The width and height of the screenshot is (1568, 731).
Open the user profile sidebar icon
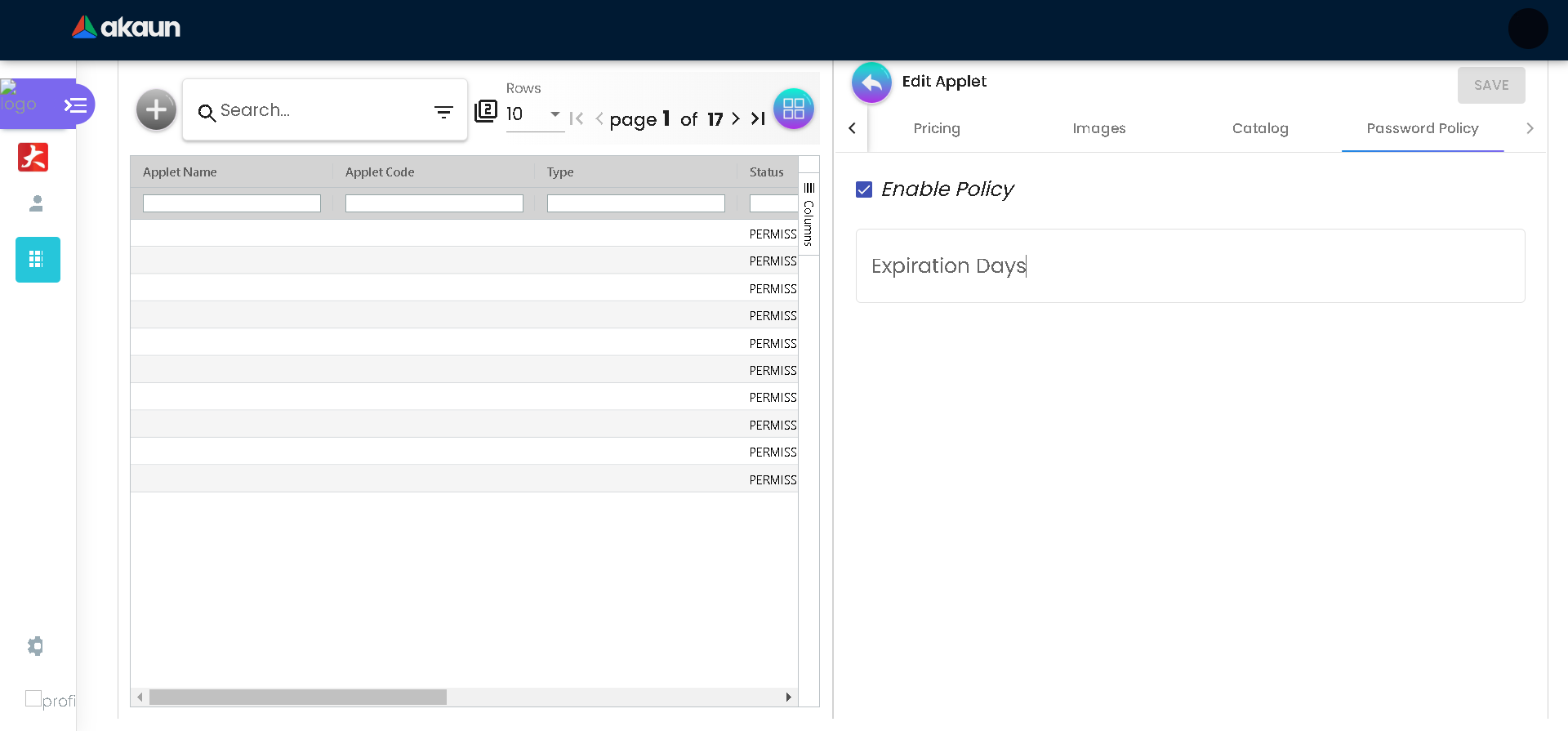(x=36, y=203)
